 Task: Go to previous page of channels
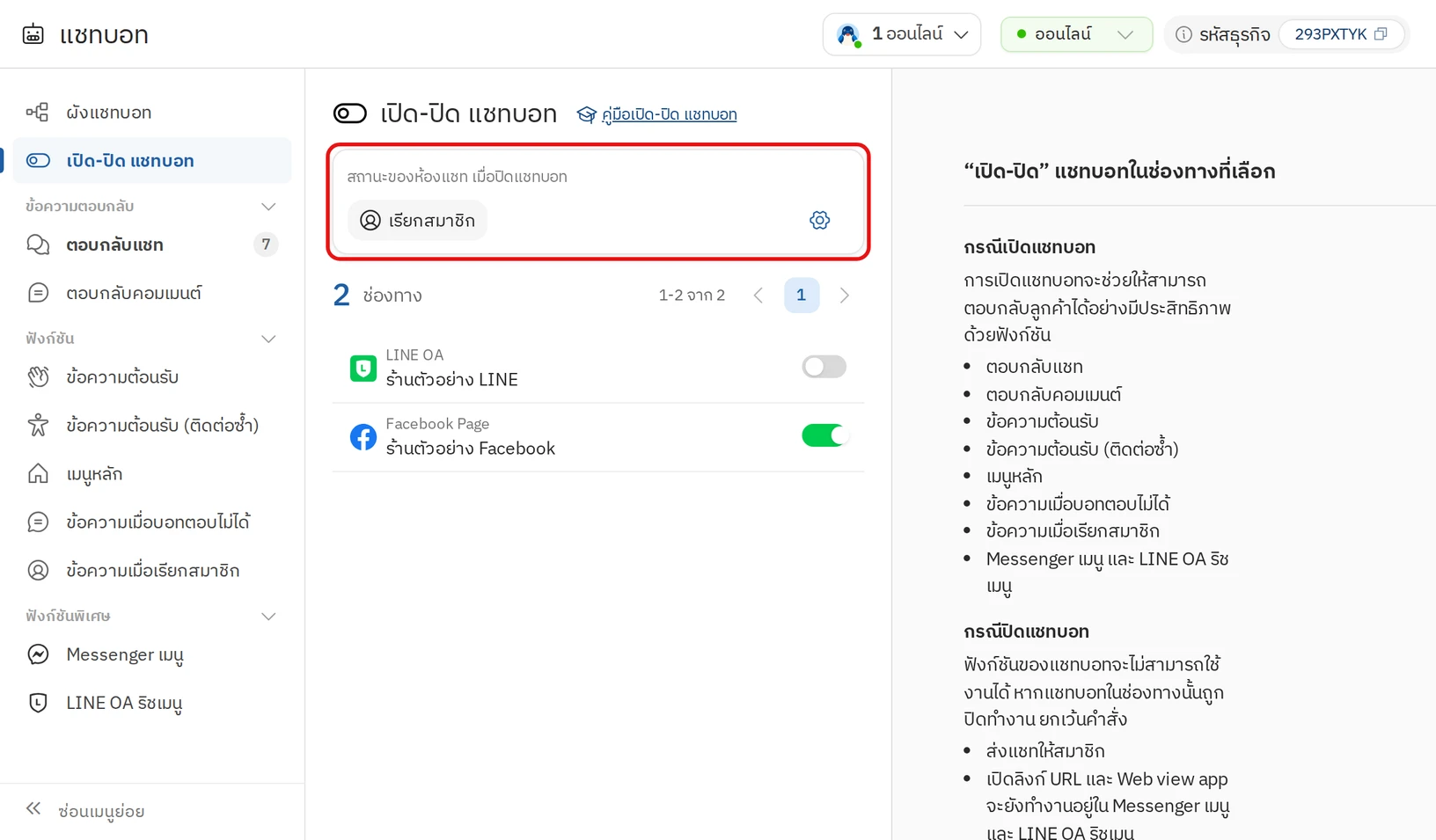(x=758, y=296)
